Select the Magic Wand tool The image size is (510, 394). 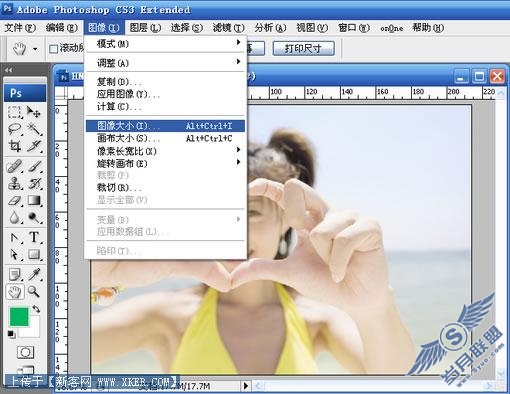34,129
